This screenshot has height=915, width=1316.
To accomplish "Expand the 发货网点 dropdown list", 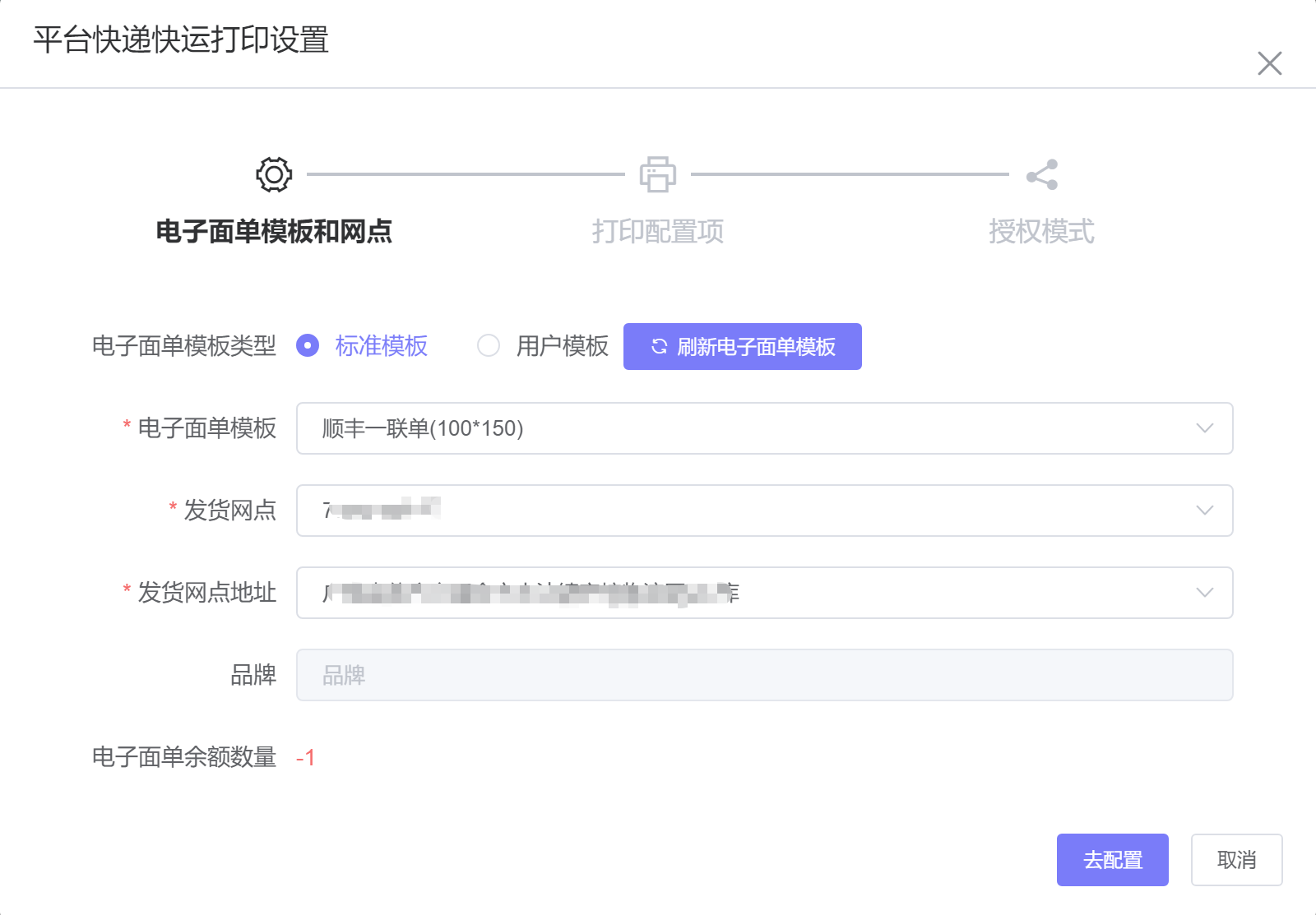I will click(x=763, y=511).
